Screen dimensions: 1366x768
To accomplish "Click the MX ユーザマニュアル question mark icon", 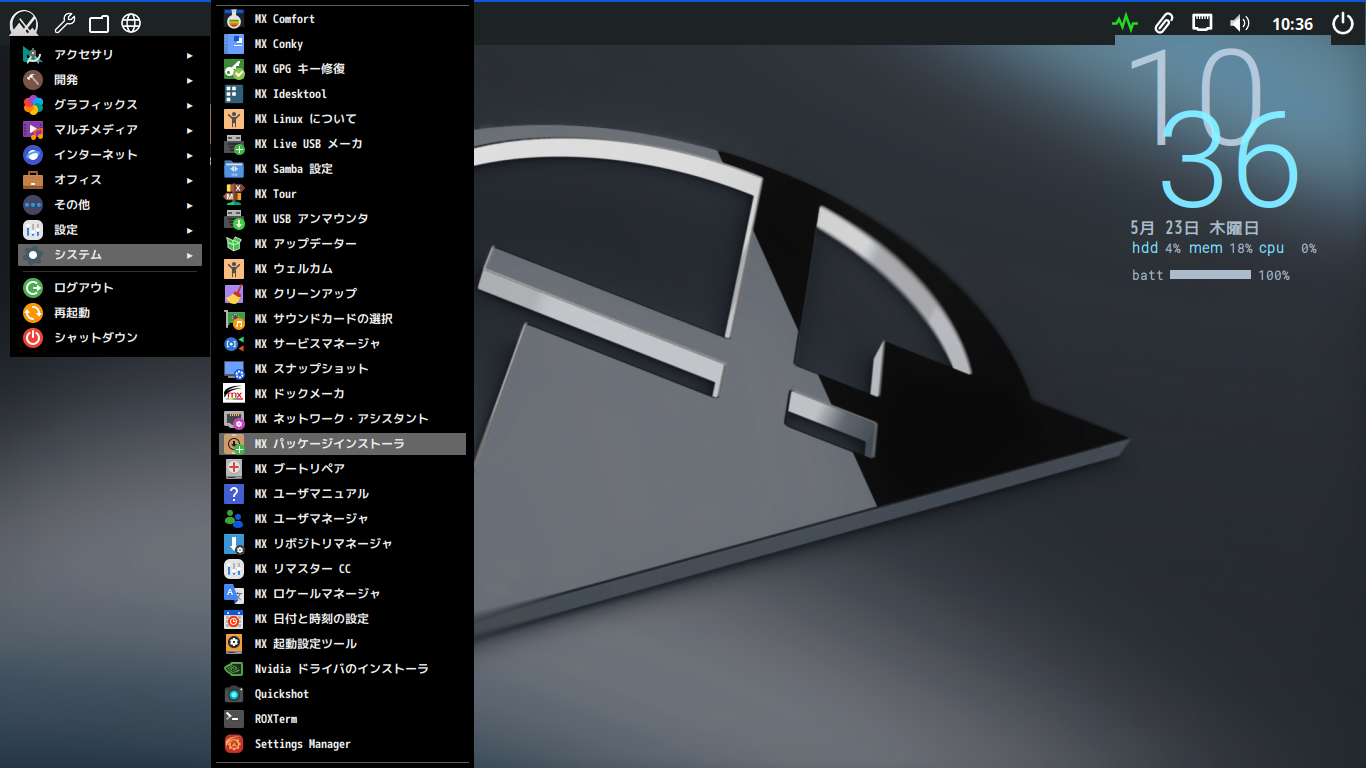I will point(234,494).
